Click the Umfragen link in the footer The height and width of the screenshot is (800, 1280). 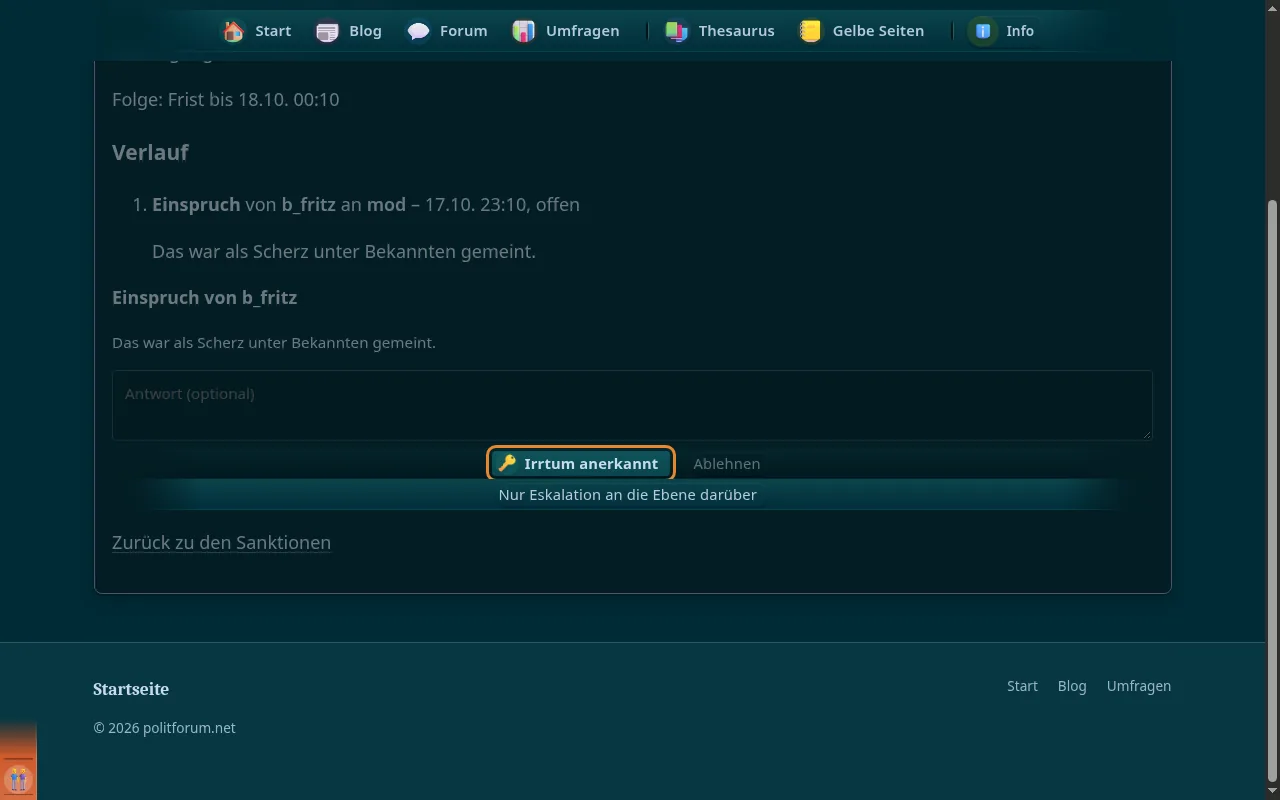pos(1139,686)
